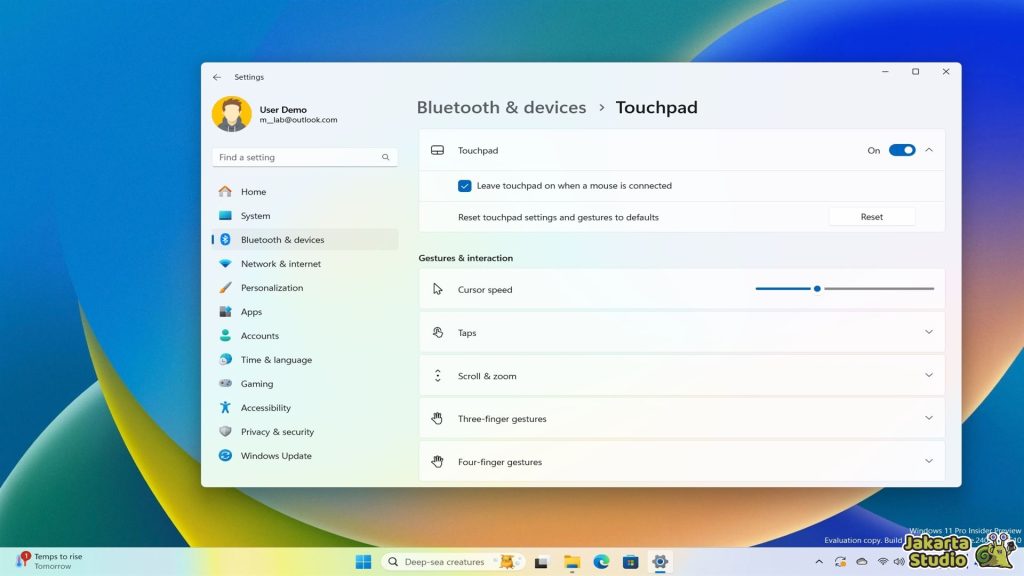This screenshot has width=1024, height=576.
Task: Open the Gaming settings section
Action: (257, 383)
